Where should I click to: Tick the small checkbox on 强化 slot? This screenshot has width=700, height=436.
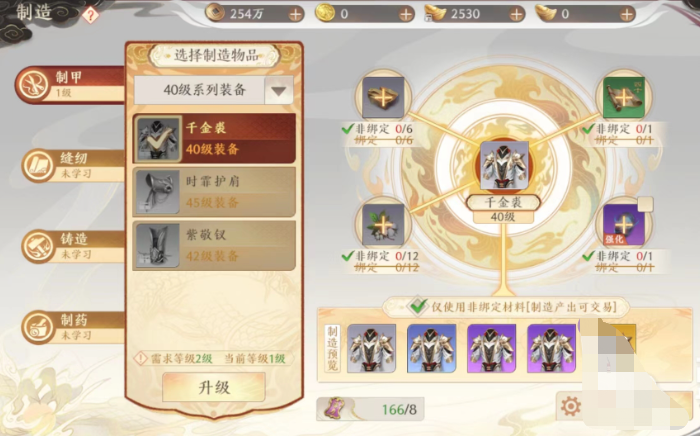[645, 204]
